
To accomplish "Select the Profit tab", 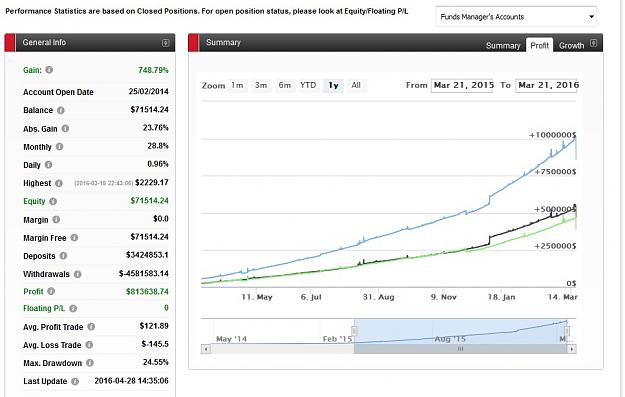I will tap(539, 45).
